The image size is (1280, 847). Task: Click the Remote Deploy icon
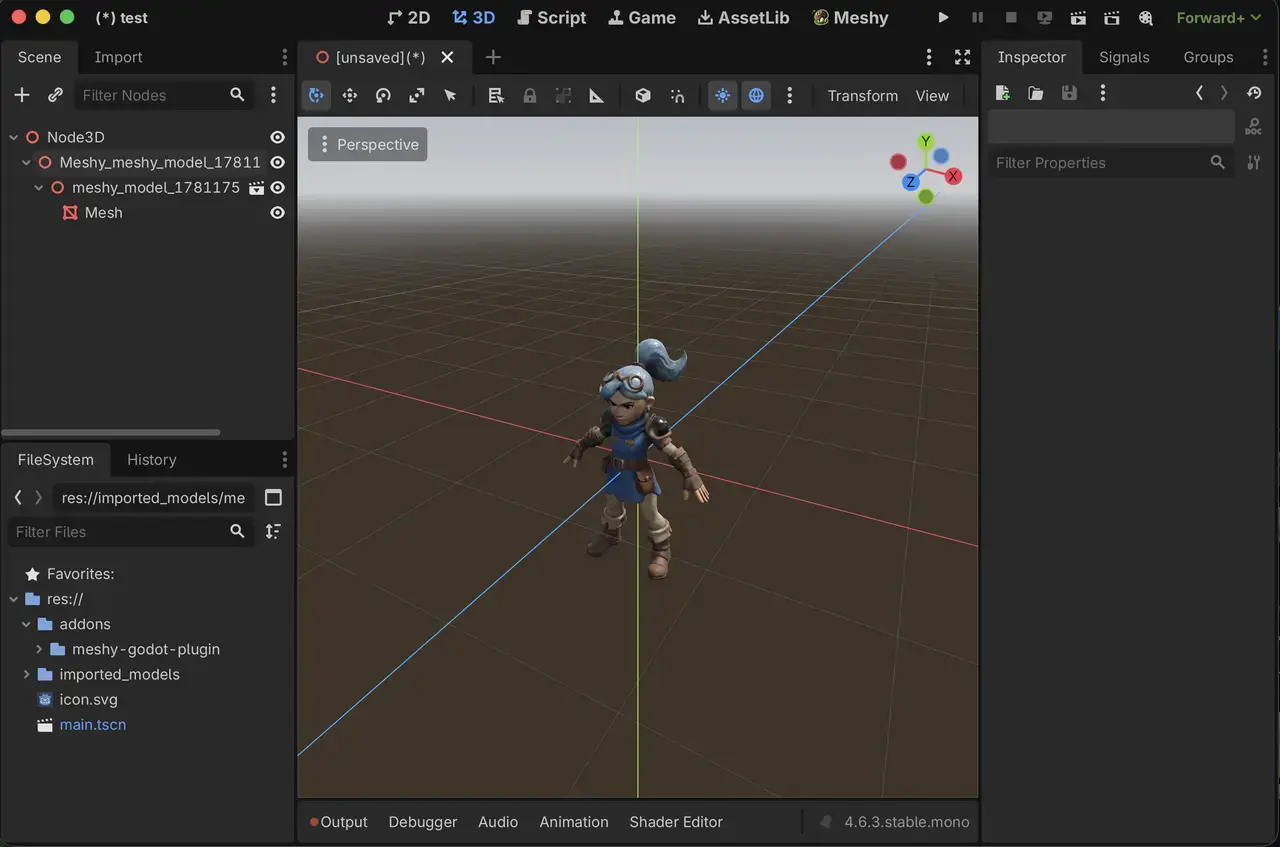pos(1045,18)
